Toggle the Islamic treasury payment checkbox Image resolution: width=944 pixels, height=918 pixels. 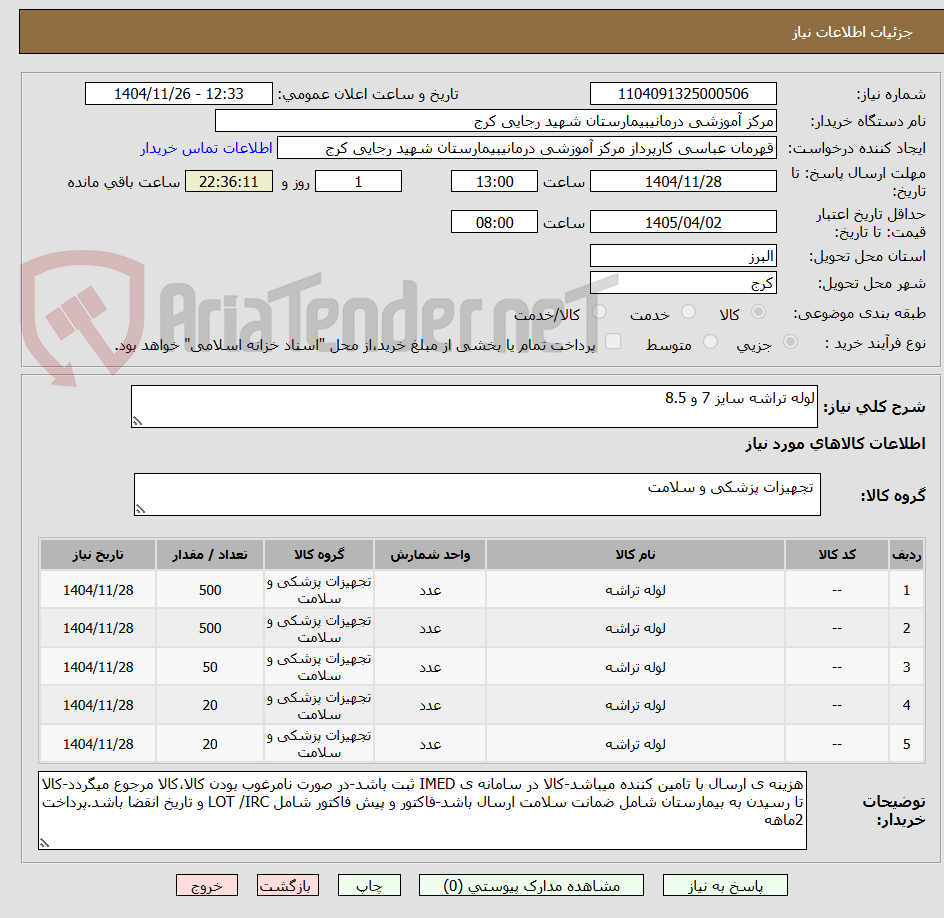click(613, 341)
